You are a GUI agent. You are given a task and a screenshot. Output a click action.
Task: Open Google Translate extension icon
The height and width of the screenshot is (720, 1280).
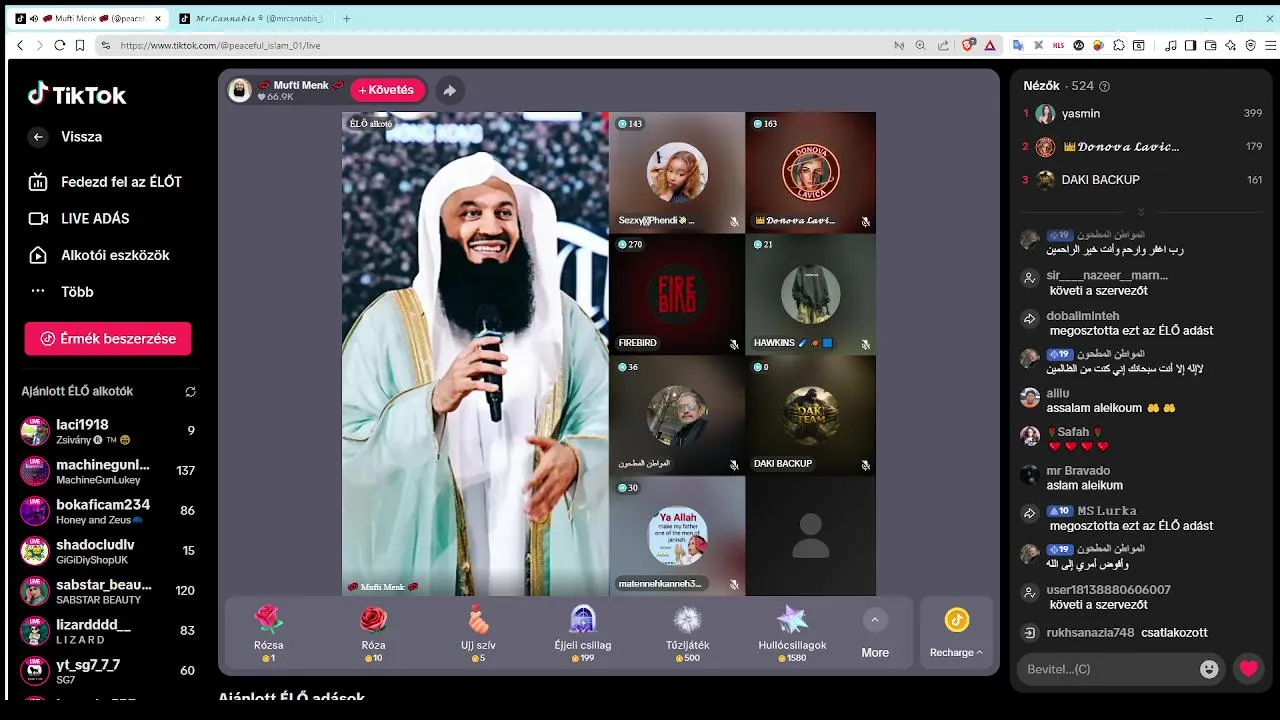pos(1018,45)
